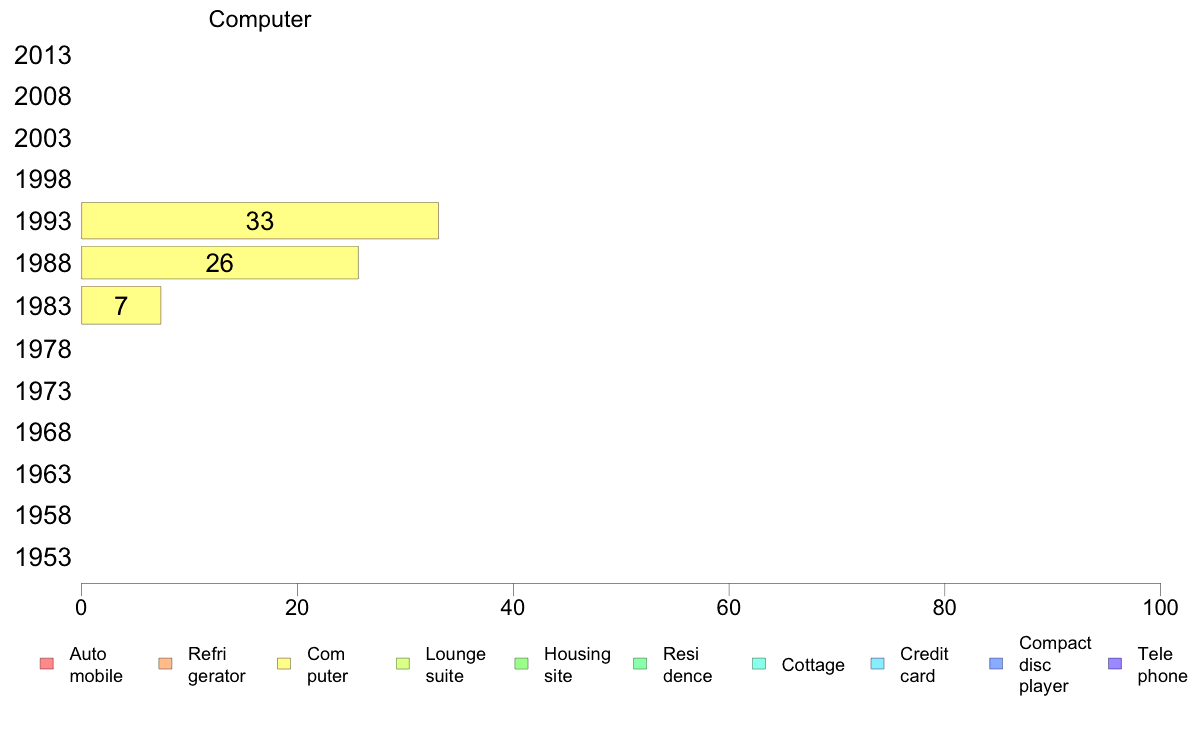This screenshot has height=736, width=1188.
Task: Click the Computer chart title
Action: point(260,19)
